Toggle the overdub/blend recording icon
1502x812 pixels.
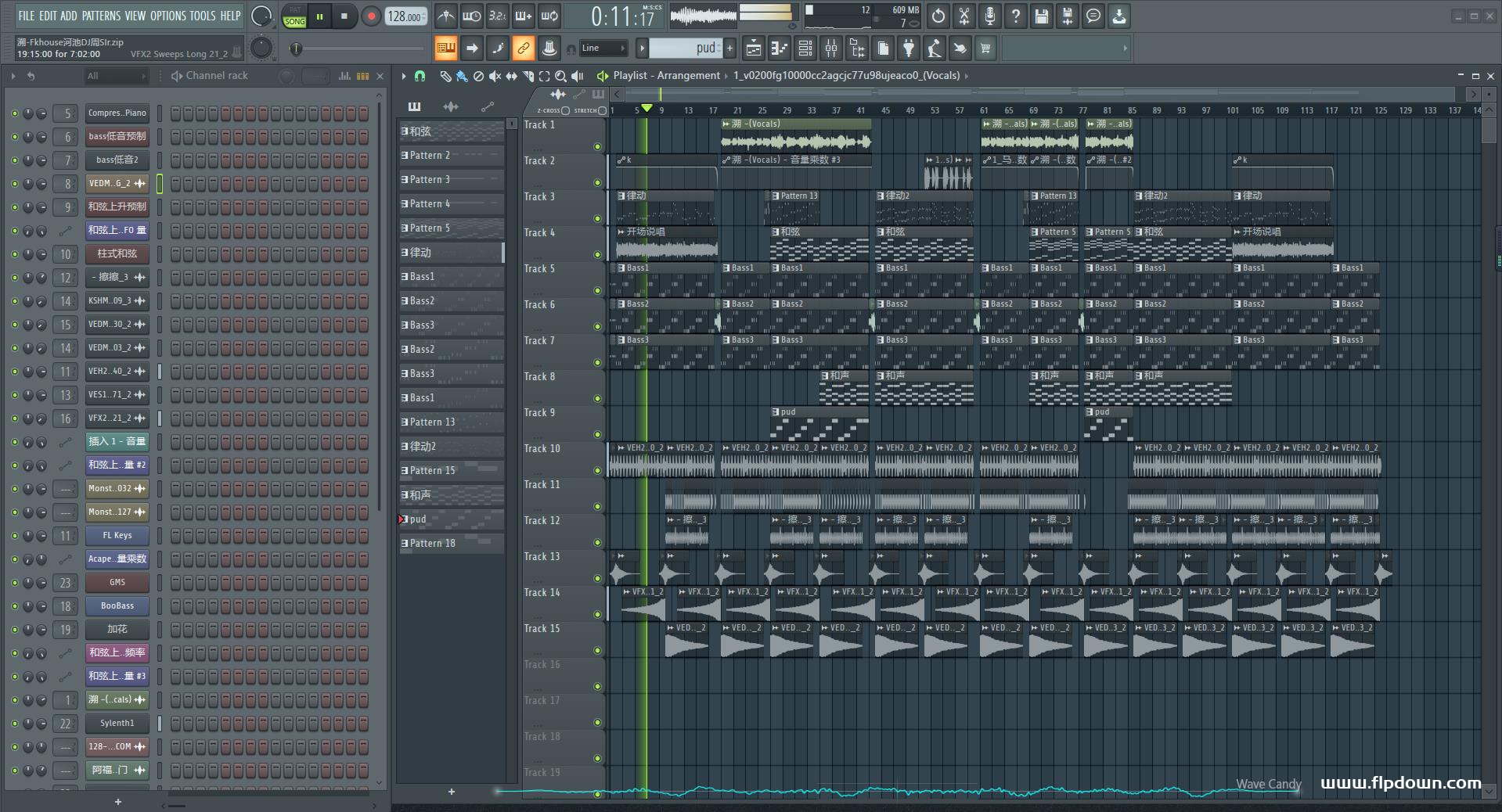click(x=524, y=16)
